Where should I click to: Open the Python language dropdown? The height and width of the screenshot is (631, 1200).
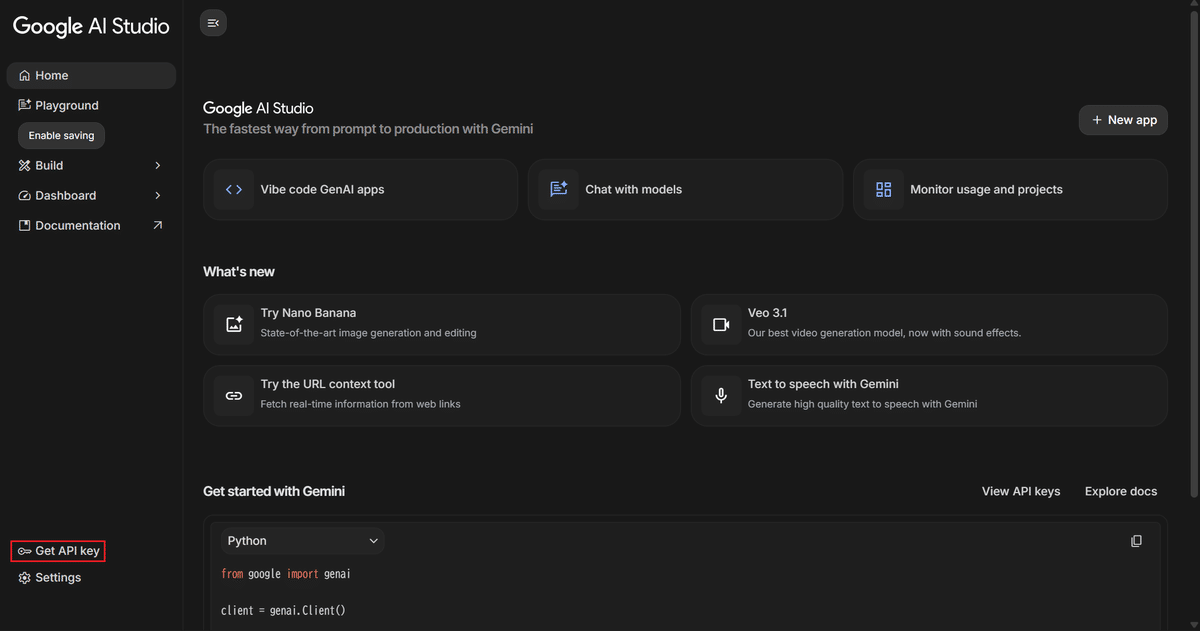click(x=302, y=540)
